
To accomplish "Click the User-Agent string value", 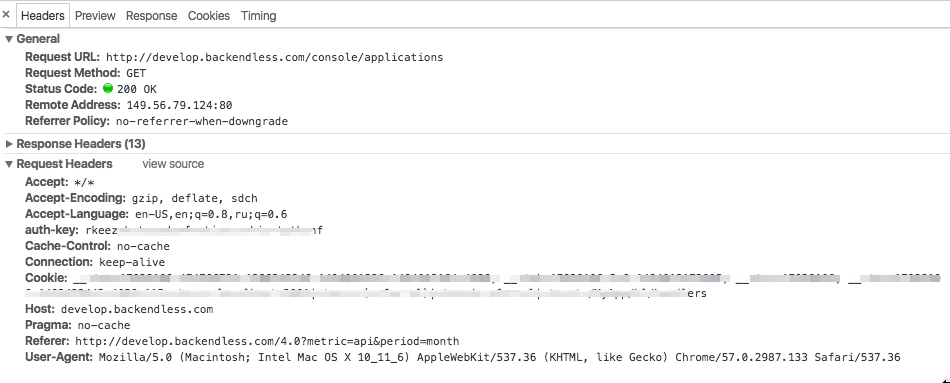I will pyautogui.click(x=500, y=358).
